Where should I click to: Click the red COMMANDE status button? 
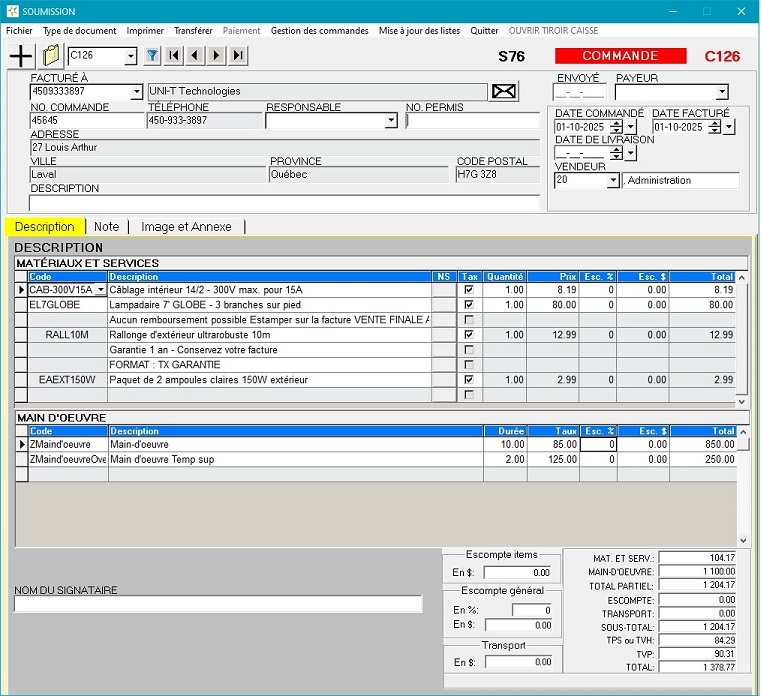(x=620, y=56)
